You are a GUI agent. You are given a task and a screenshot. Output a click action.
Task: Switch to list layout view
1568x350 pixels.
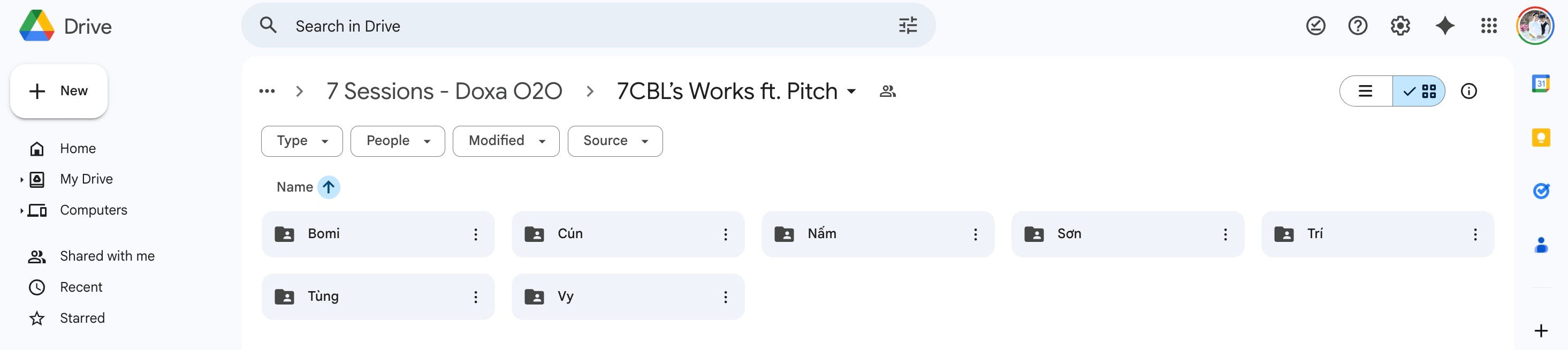click(x=1365, y=92)
